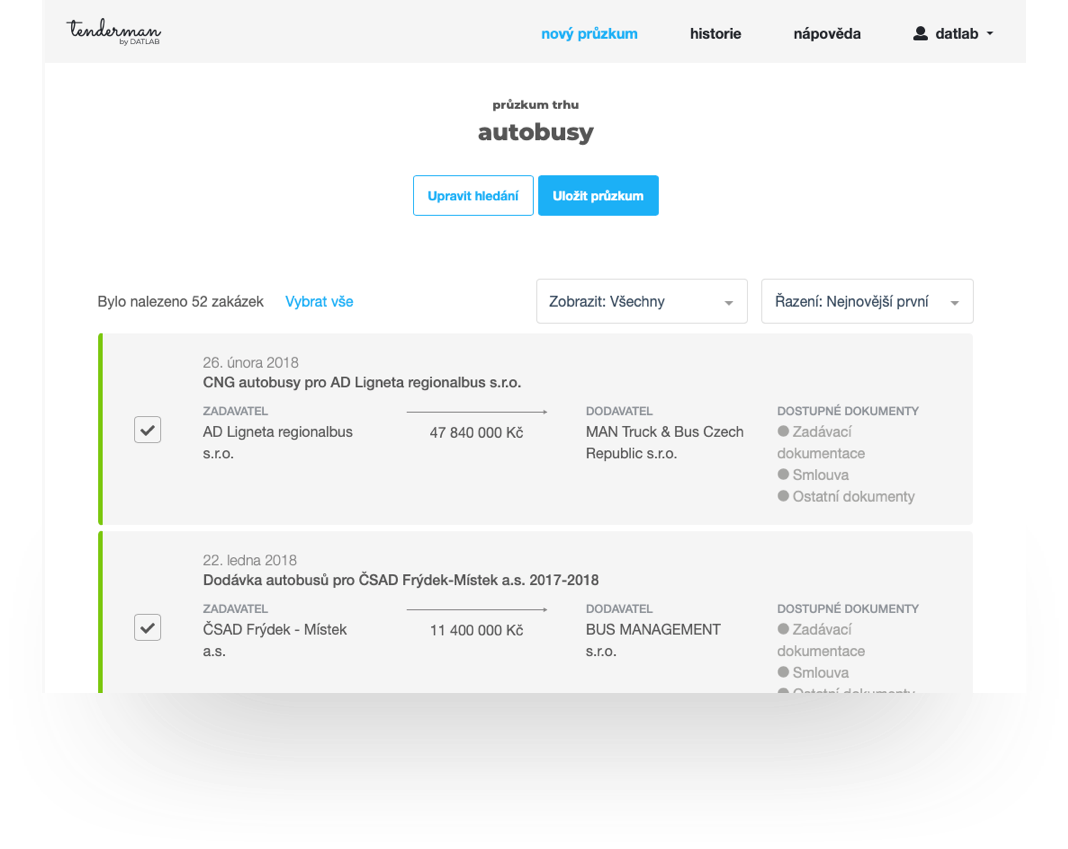Open the datlab account dropdown caret

click(990, 33)
